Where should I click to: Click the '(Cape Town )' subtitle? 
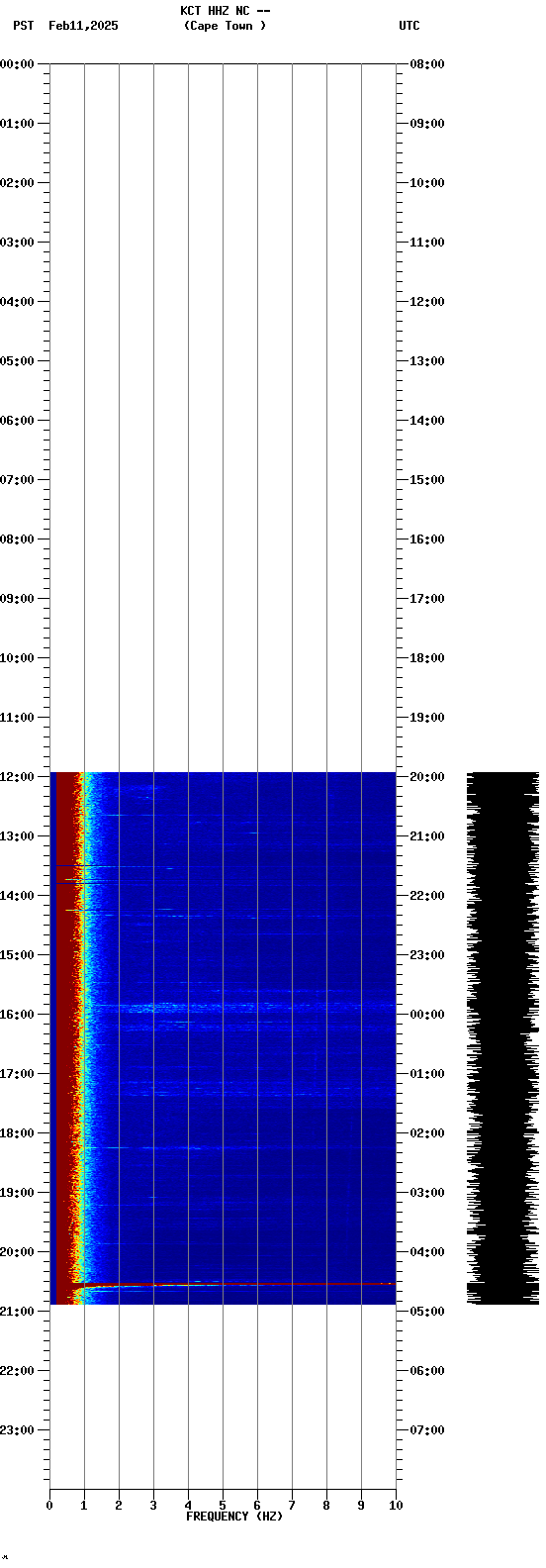pyautogui.click(x=225, y=26)
